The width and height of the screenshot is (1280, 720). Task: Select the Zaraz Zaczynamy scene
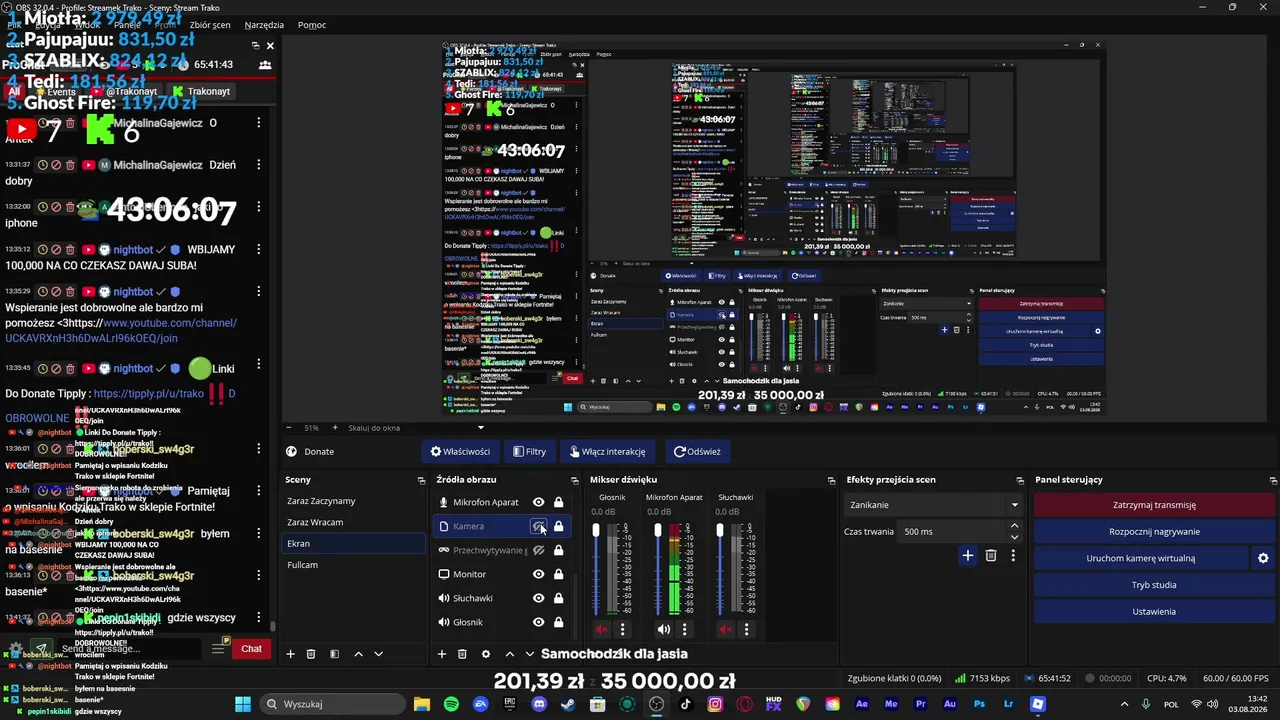click(x=355, y=501)
